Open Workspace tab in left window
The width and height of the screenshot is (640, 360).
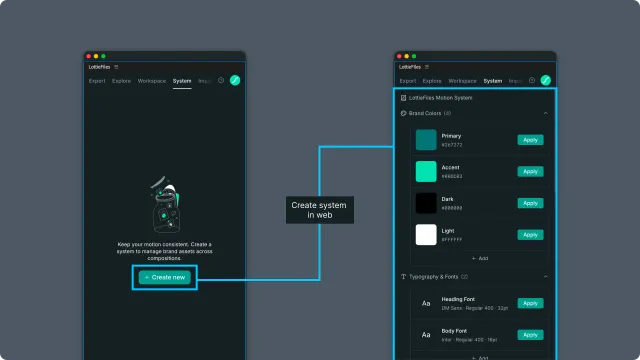click(152, 81)
